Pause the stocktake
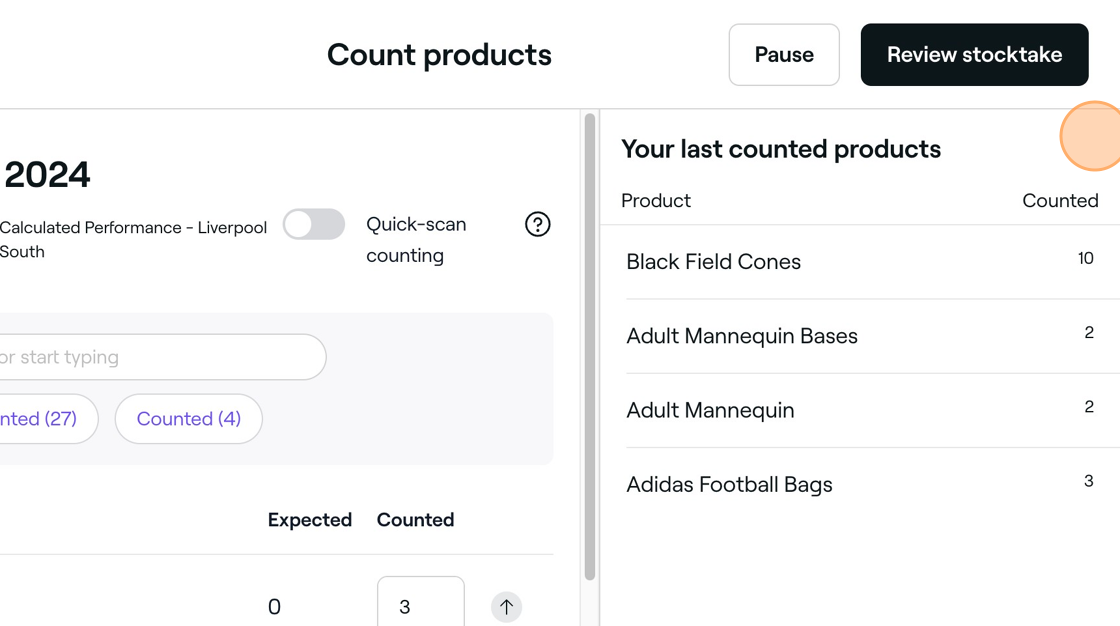Screen dimensions: 1120x626 (784, 55)
